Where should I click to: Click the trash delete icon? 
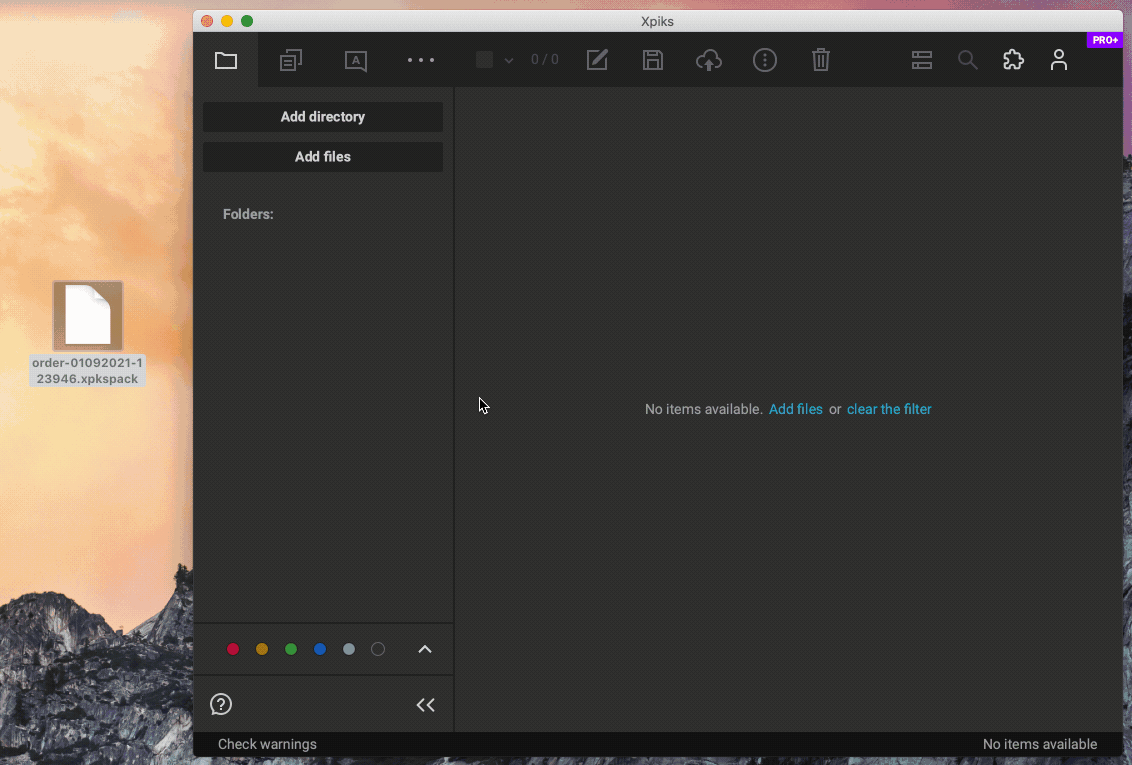(x=821, y=60)
